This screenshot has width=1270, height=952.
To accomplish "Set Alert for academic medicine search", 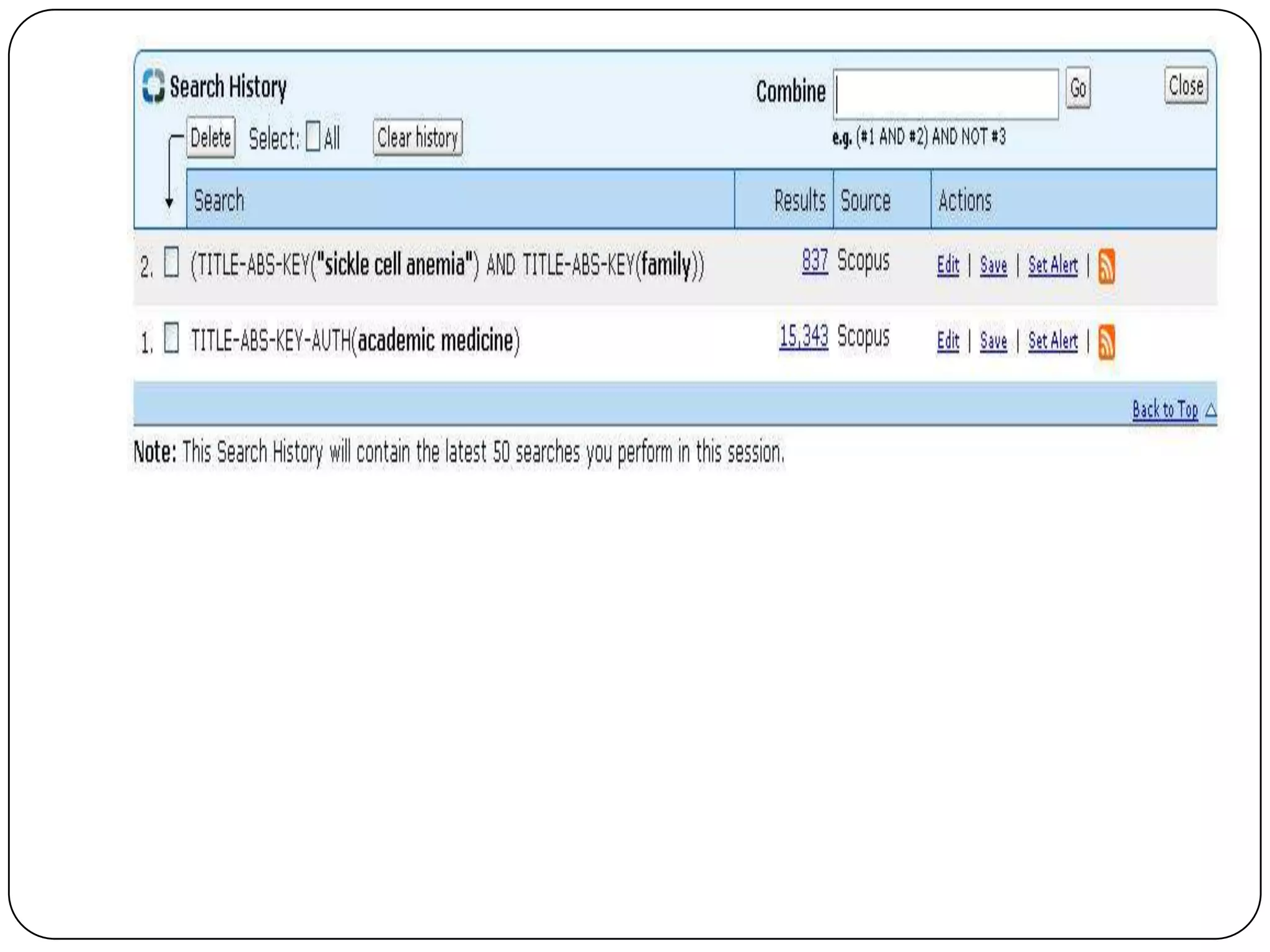I will (x=1052, y=341).
